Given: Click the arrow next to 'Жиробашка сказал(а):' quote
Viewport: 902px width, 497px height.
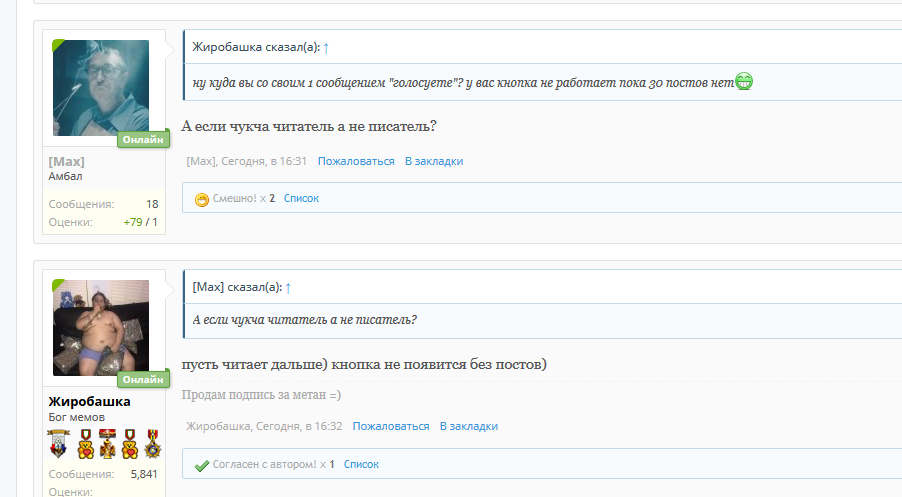Looking at the screenshot, I should [326, 47].
